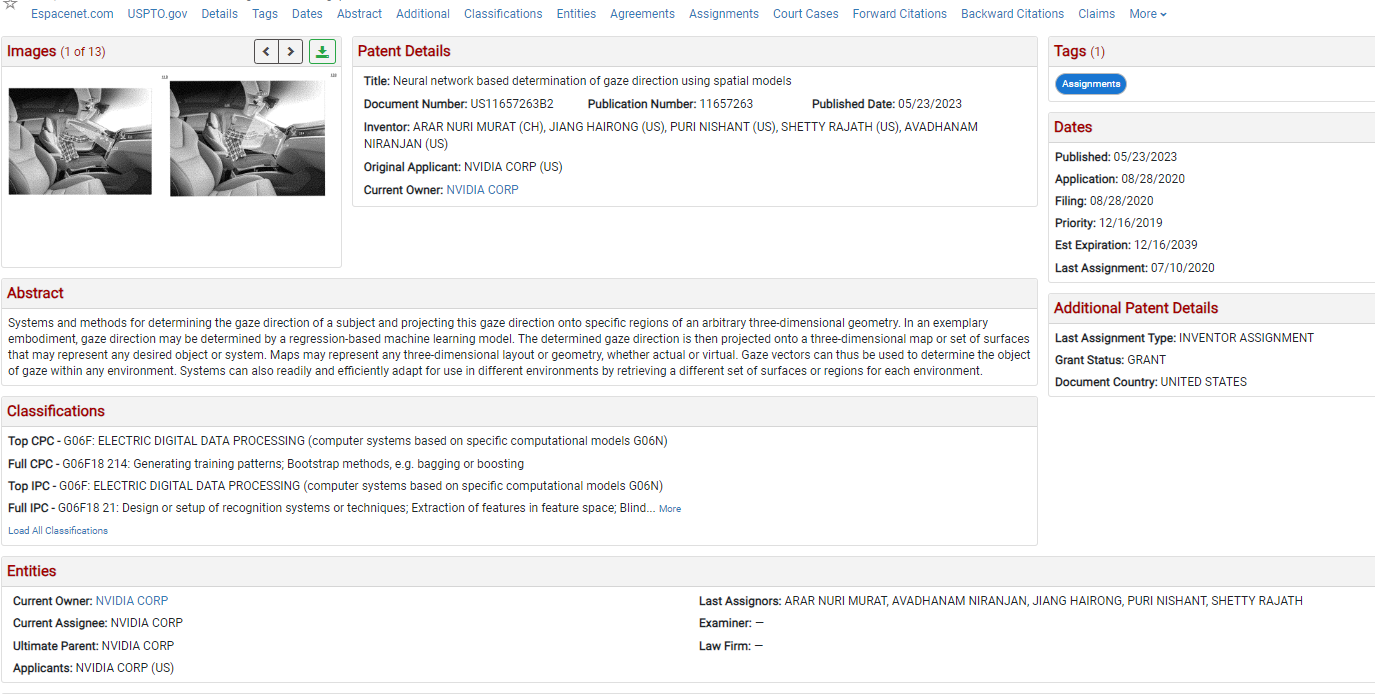Image resolution: width=1375 pixels, height=694 pixels.
Task: Click the Priority date 12/16/2019
Action: pyautogui.click(x=1131, y=223)
